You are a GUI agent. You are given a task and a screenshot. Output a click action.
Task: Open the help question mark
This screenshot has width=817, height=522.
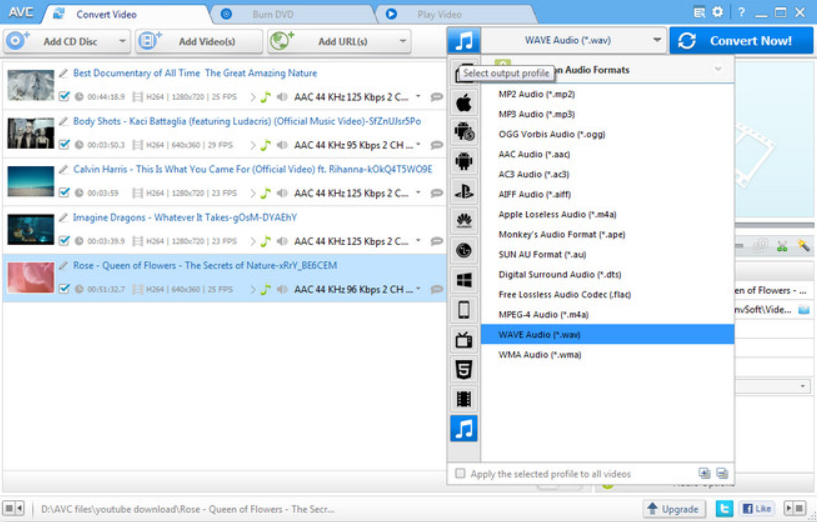[741, 12]
